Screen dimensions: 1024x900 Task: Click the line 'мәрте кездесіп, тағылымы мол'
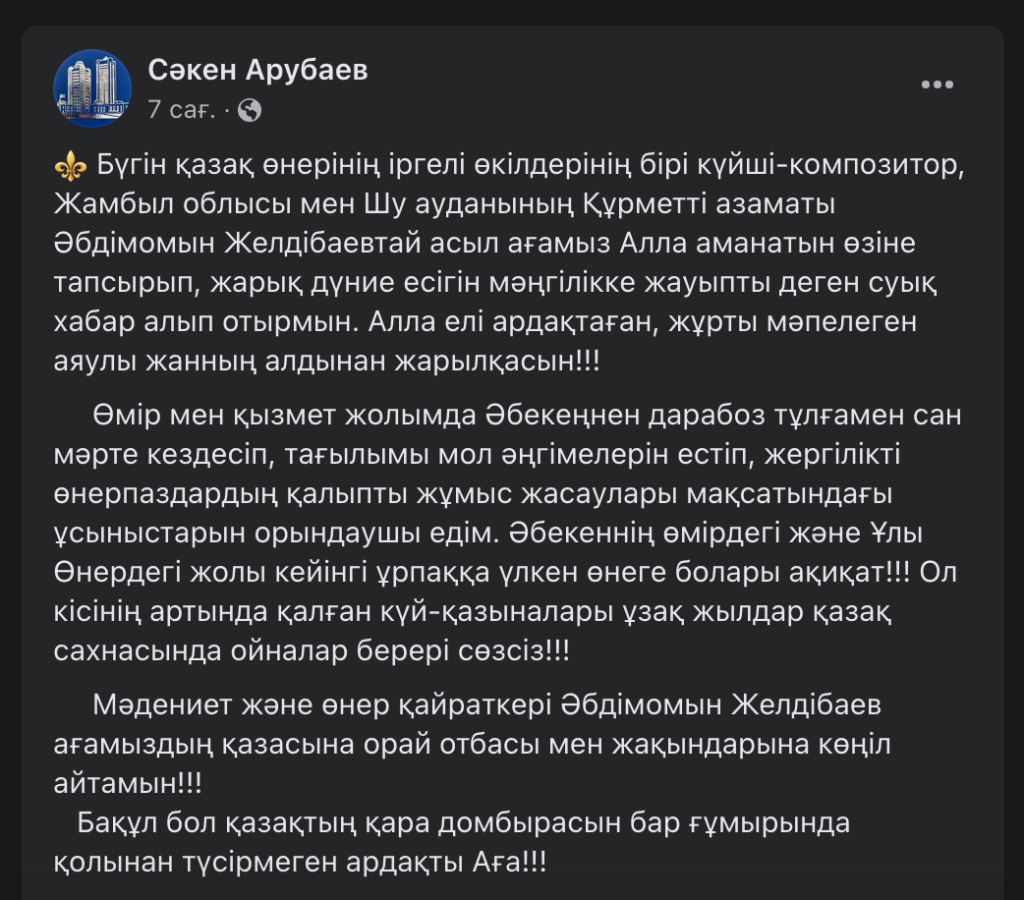[x=477, y=455]
